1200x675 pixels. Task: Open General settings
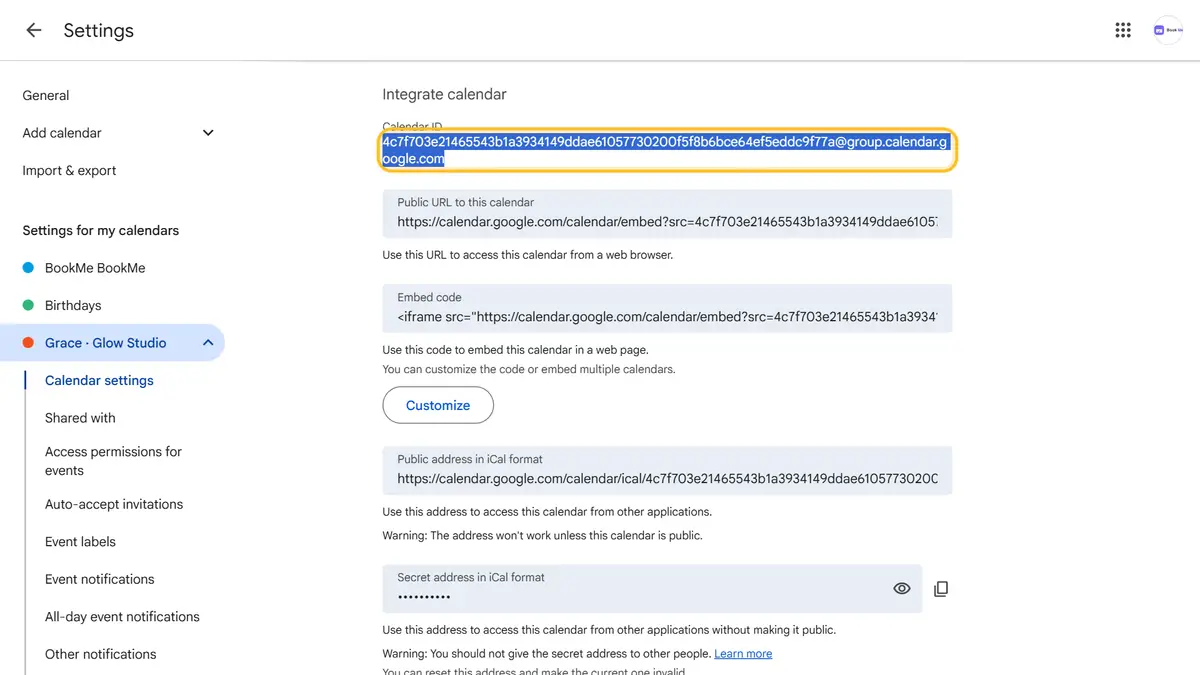point(46,96)
